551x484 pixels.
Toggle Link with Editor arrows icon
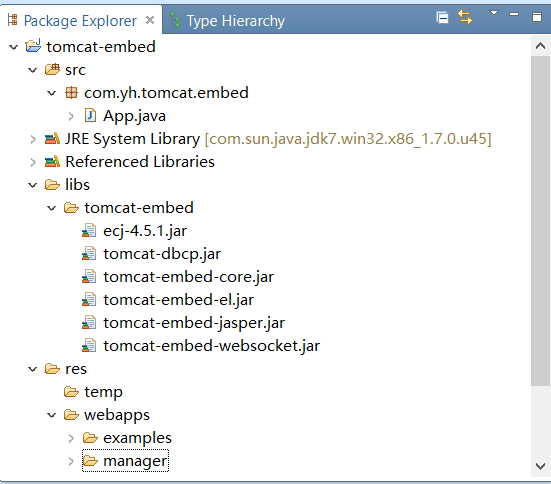pos(465,17)
